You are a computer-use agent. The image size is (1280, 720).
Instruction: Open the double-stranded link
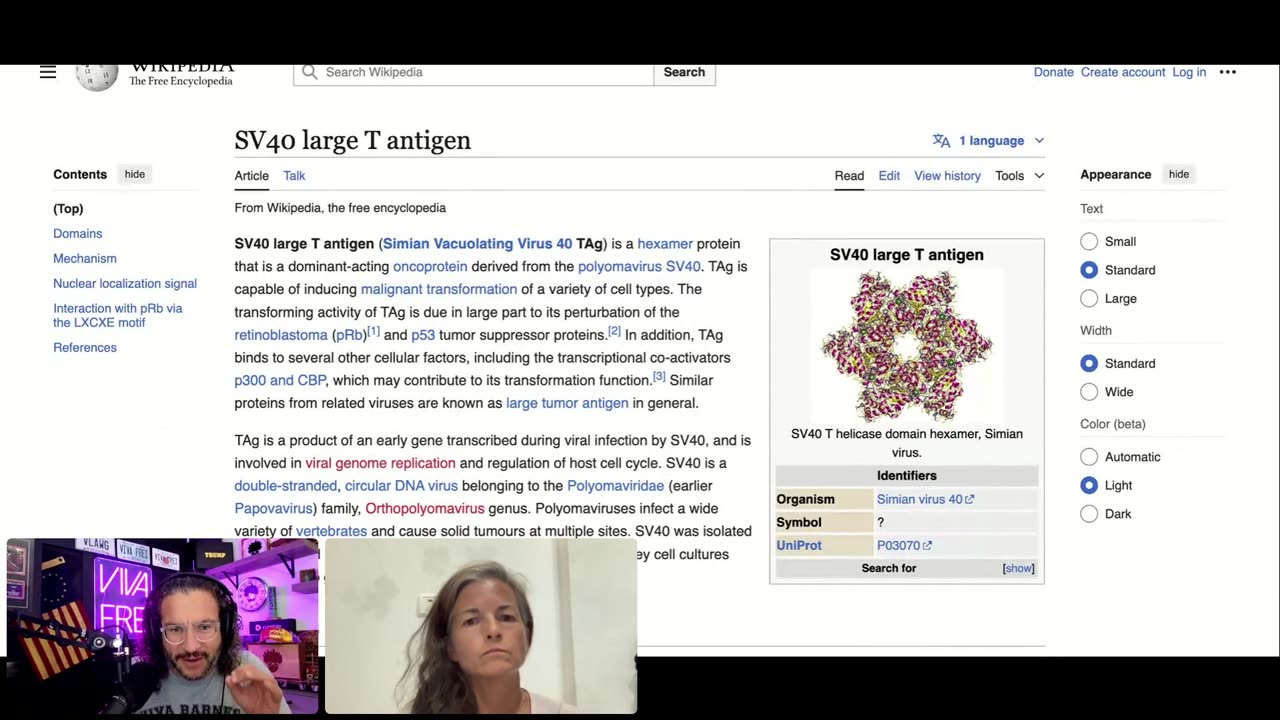pyautogui.click(x=285, y=486)
